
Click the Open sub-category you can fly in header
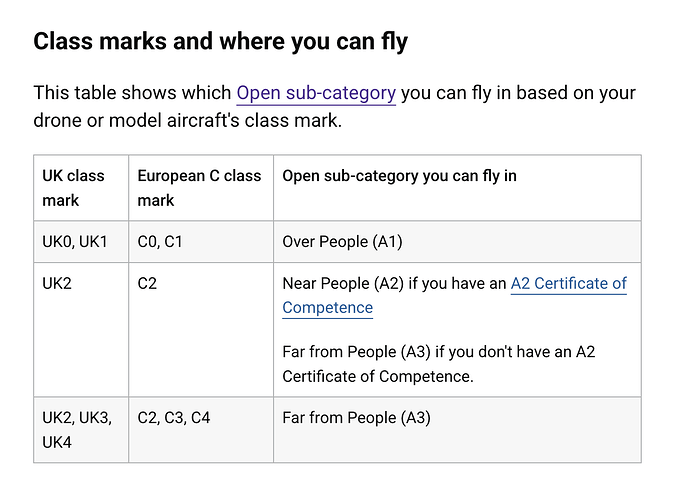coord(457,188)
